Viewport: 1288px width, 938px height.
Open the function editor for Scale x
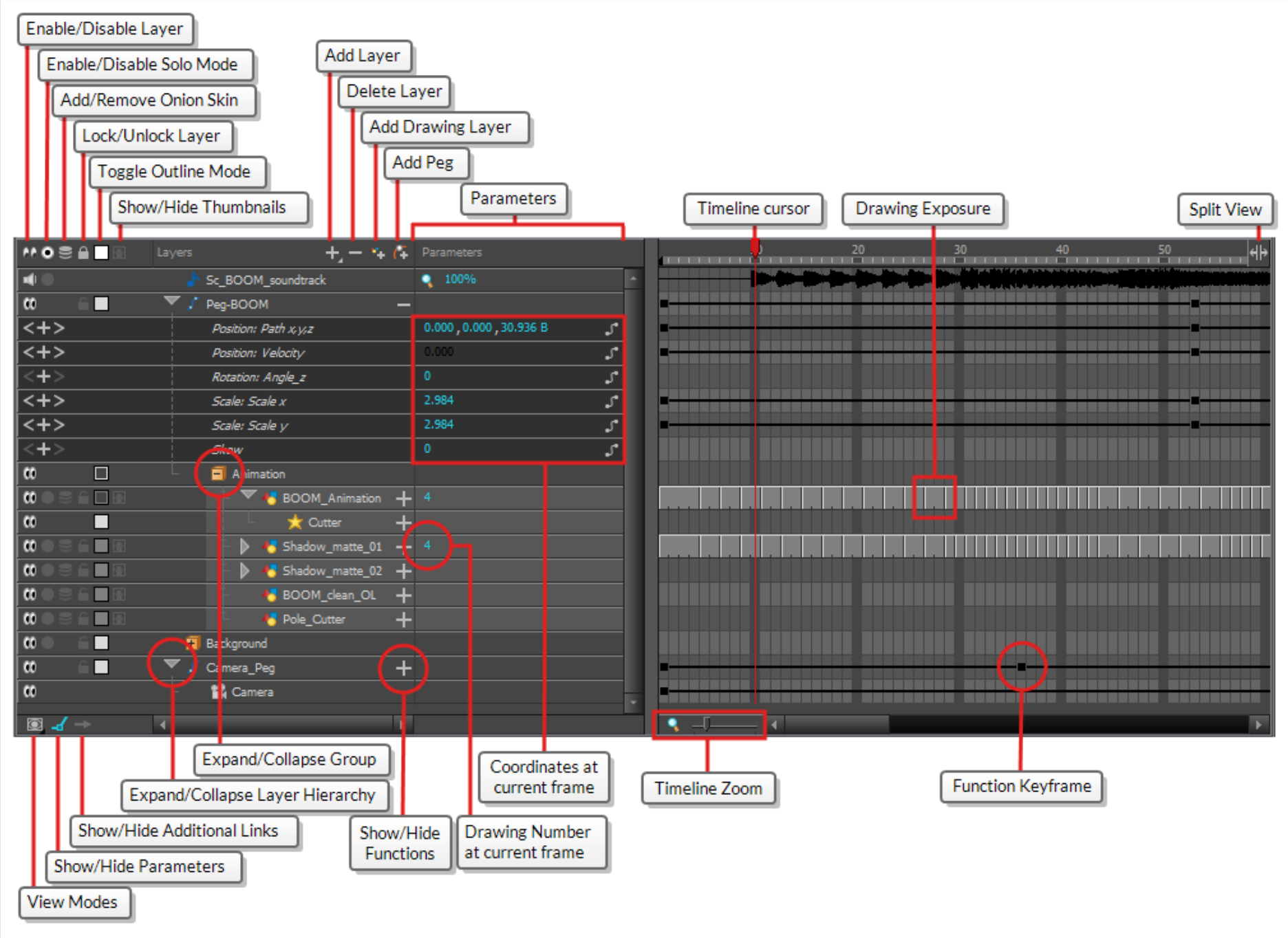612,400
